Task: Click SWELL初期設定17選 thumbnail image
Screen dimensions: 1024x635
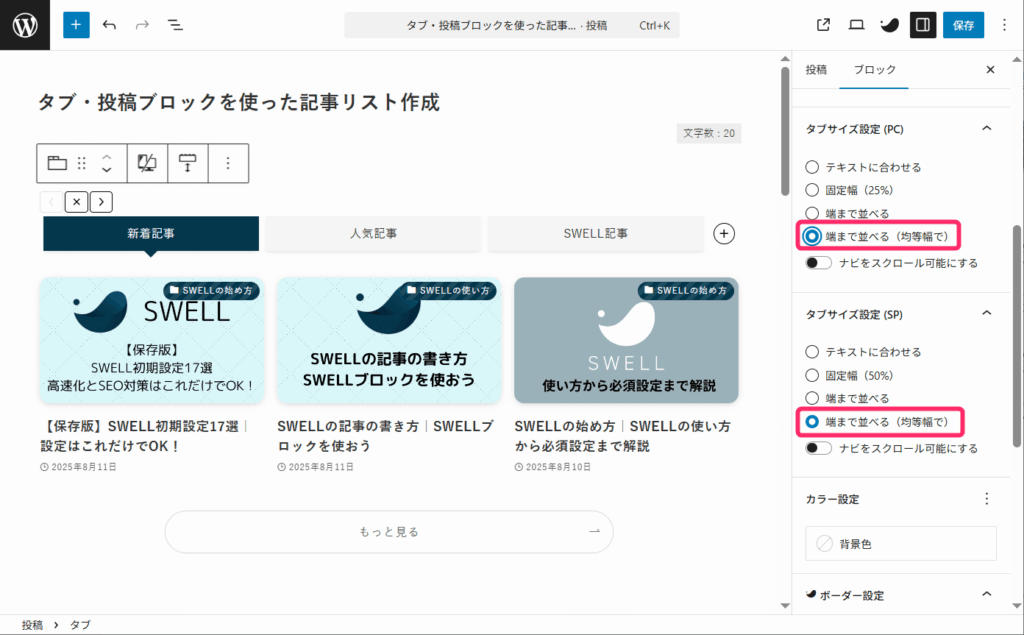Action: (152, 340)
